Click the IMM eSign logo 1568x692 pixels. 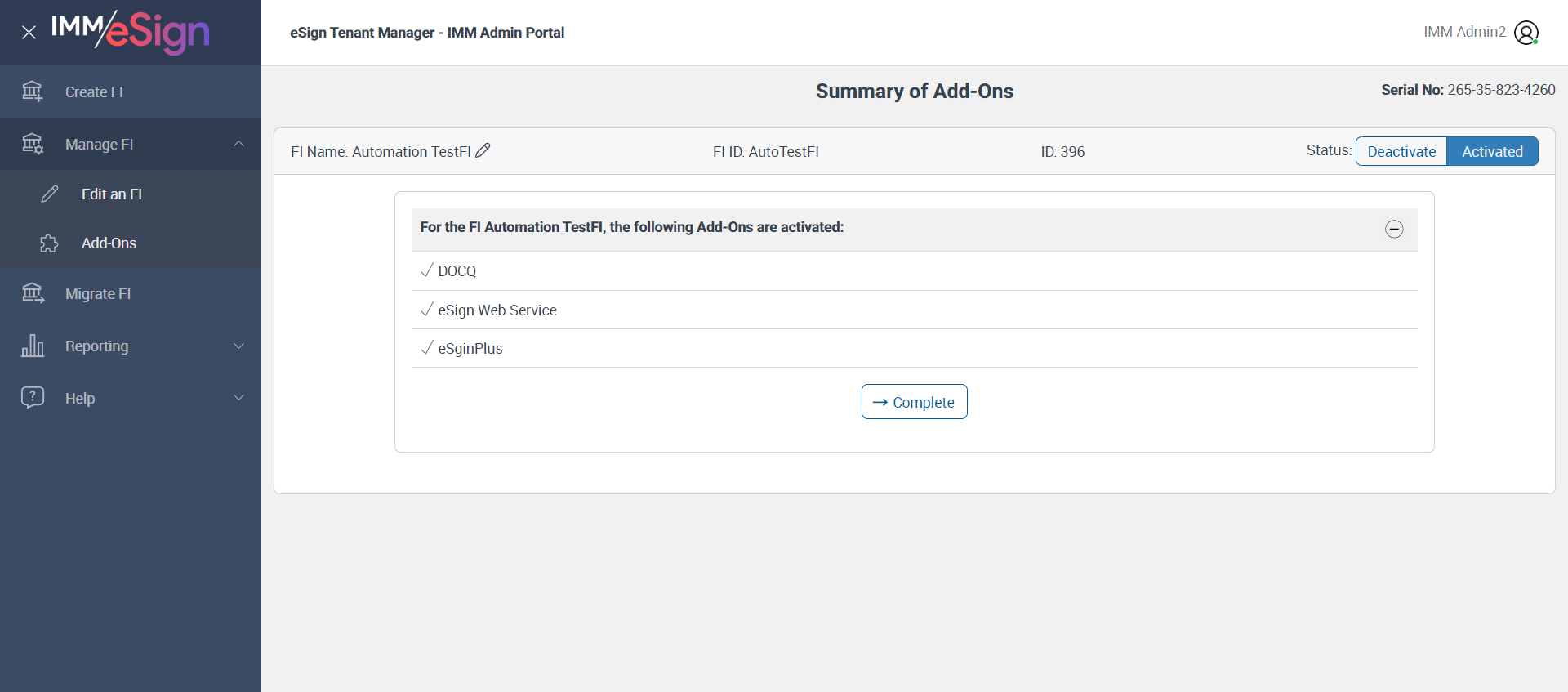(131, 33)
